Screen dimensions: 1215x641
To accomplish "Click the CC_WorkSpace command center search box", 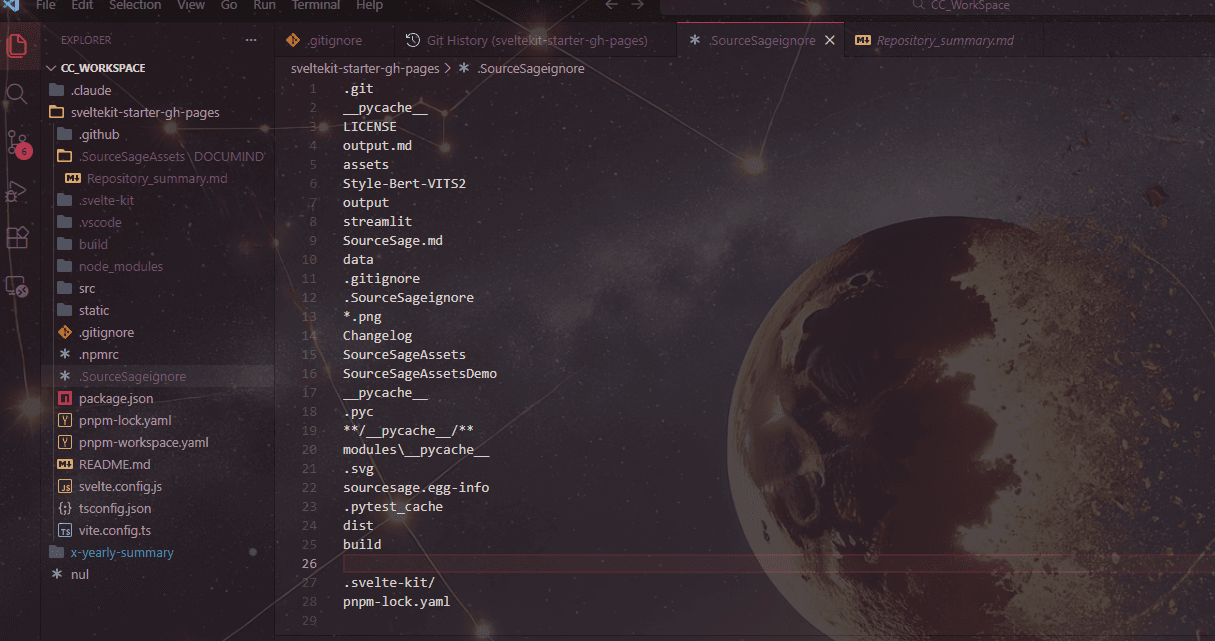I will pos(935,5).
